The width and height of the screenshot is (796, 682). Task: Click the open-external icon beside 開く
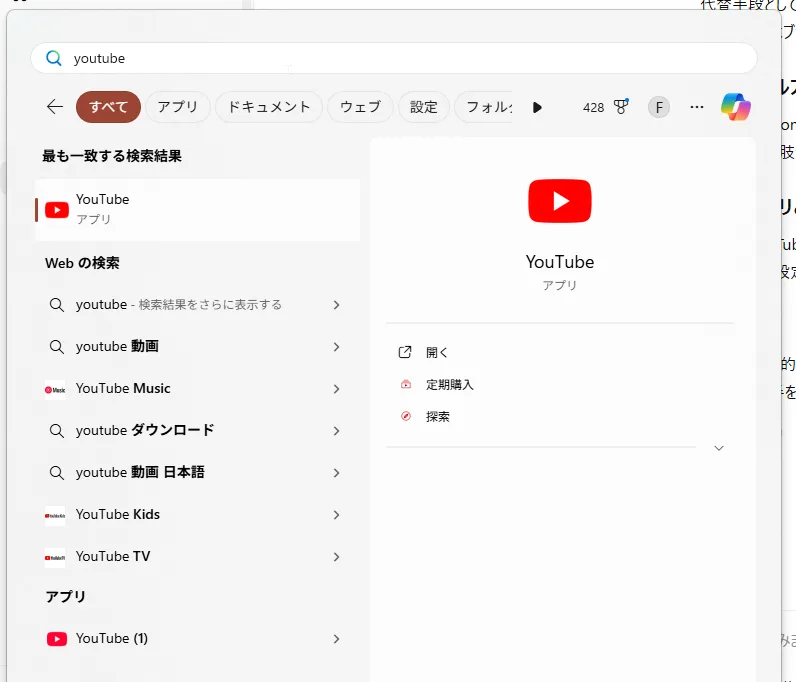(405, 352)
